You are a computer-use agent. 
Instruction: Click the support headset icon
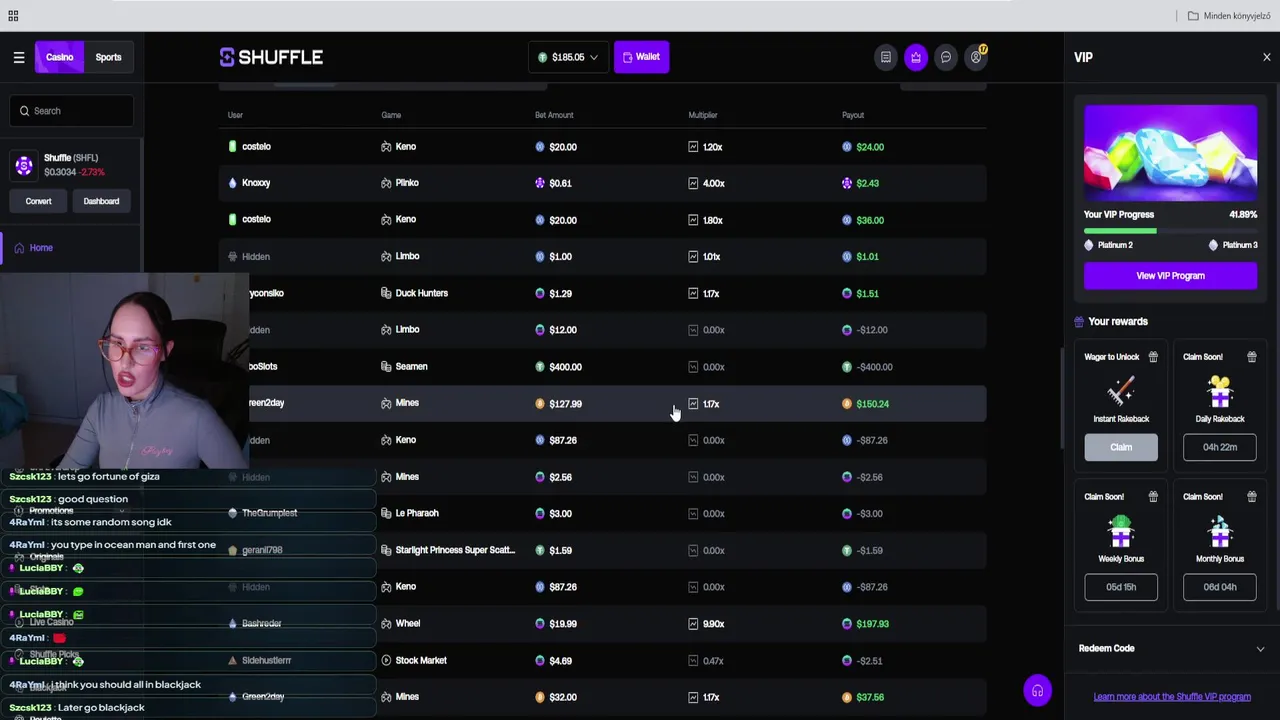(x=1037, y=691)
